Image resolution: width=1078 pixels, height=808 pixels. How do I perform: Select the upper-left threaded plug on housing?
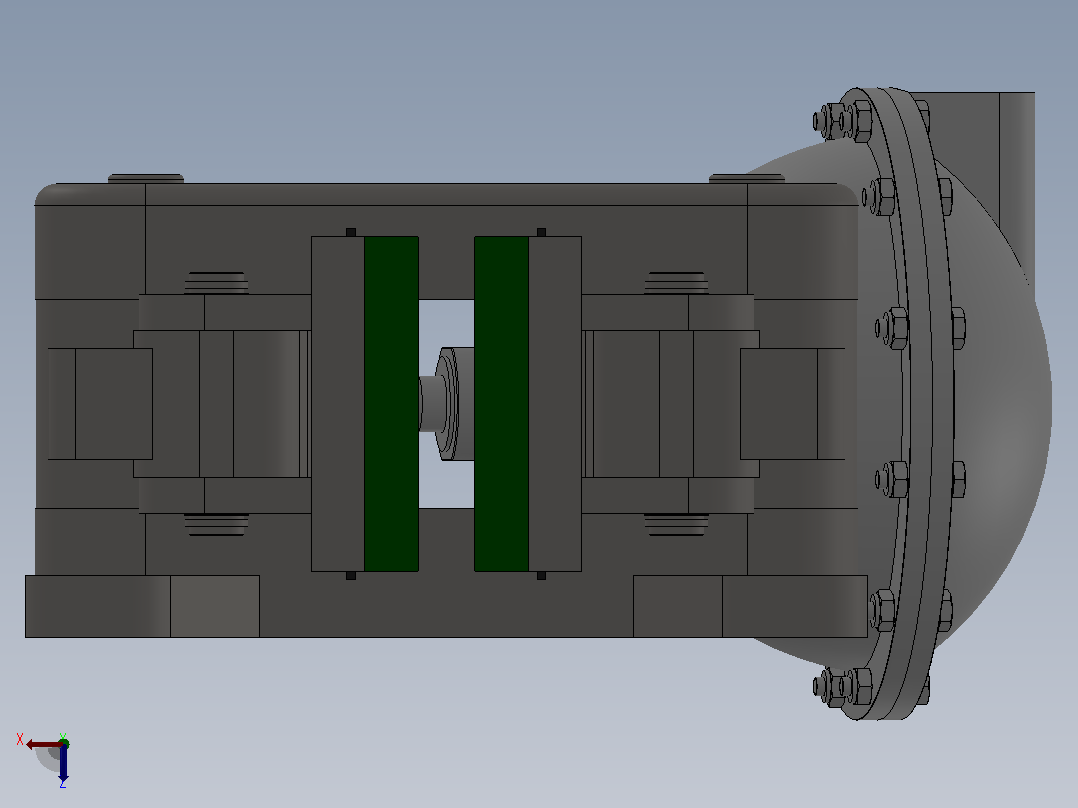click(216, 283)
